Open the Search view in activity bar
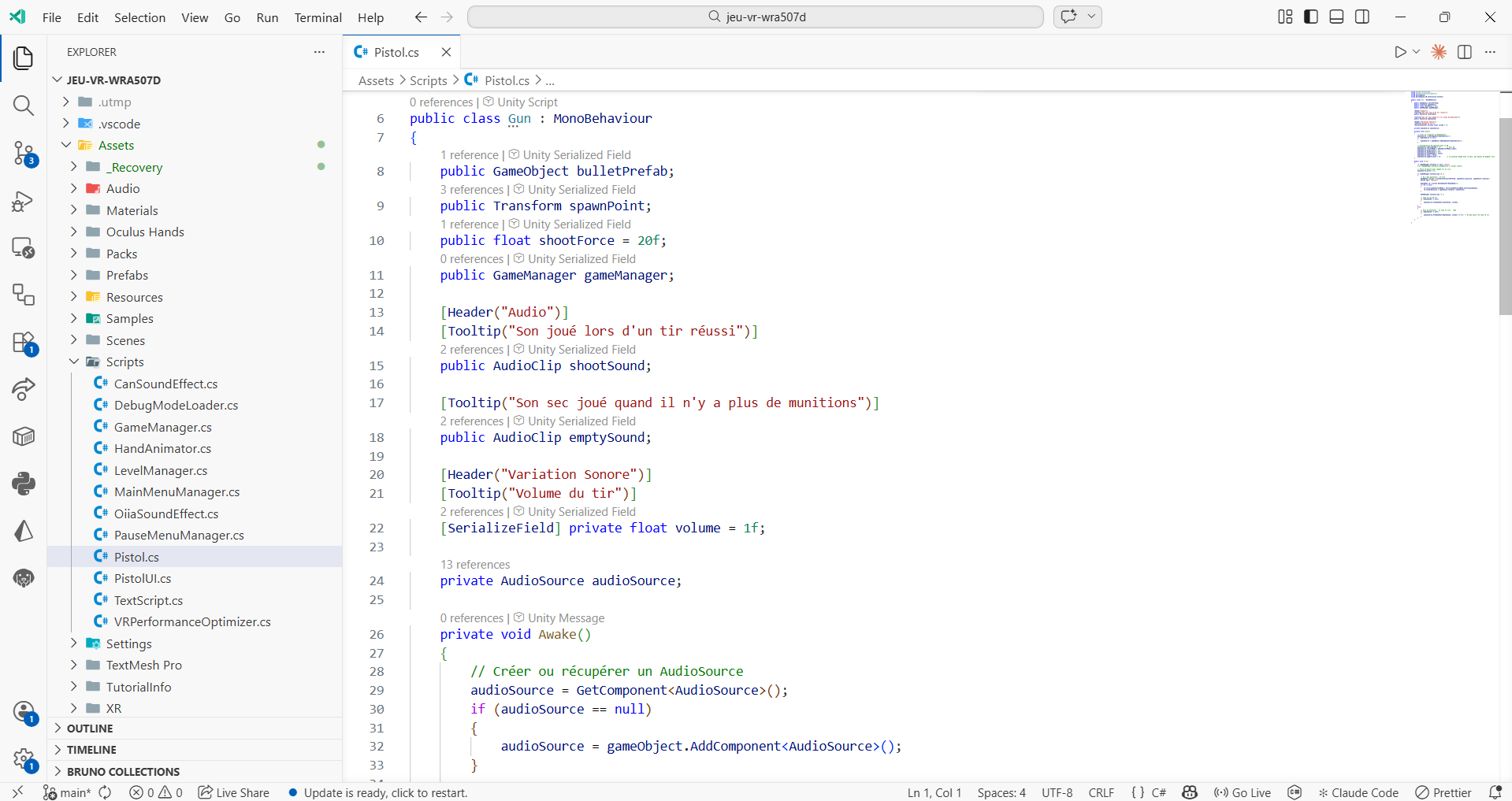Viewport: 1512px width, 801px height. pyautogui.click(x=24, y=106)
